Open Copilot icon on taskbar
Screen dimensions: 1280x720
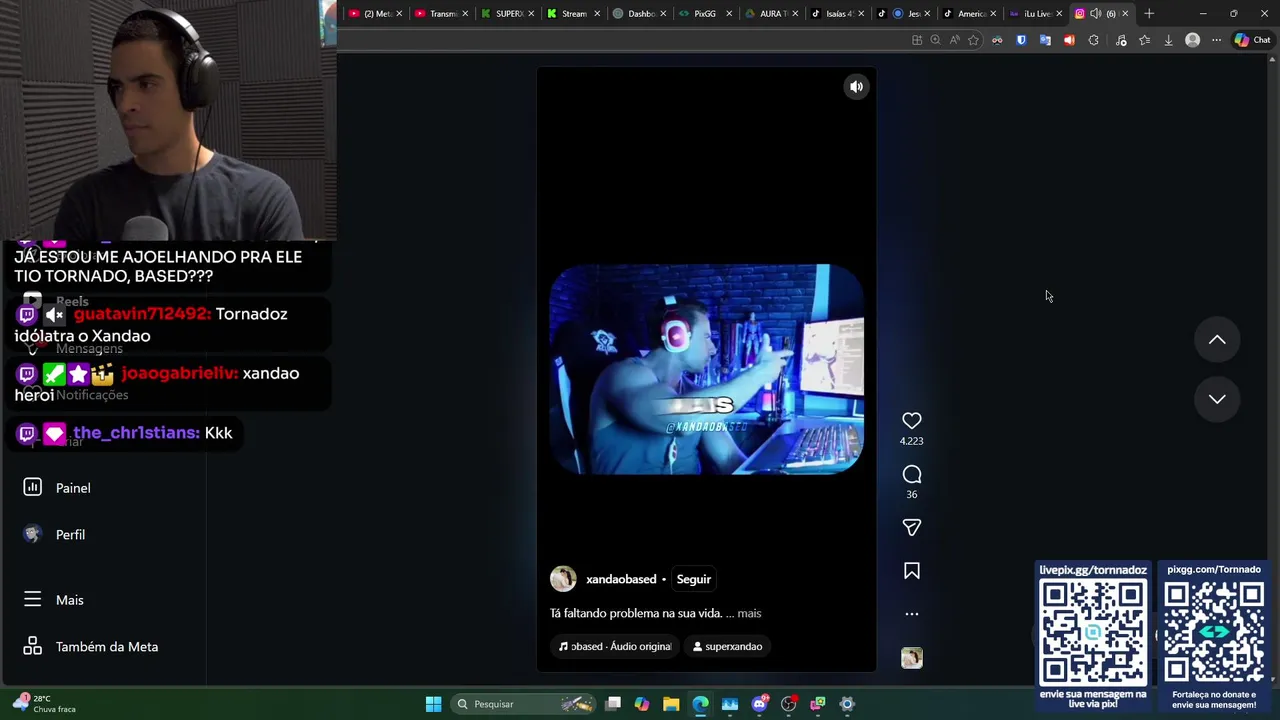[642, 704]
